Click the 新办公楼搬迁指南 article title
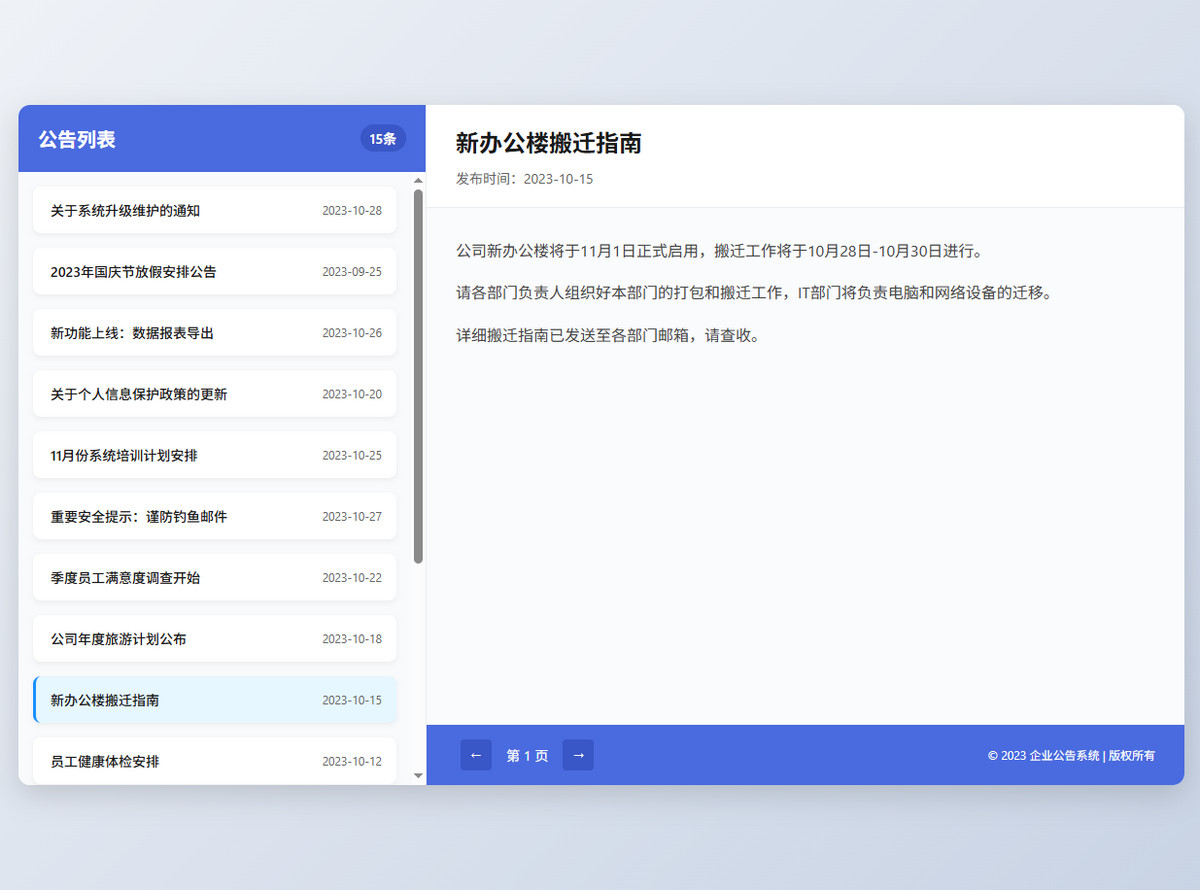This screenshot has height=890, width=1200. click(549, 144)
